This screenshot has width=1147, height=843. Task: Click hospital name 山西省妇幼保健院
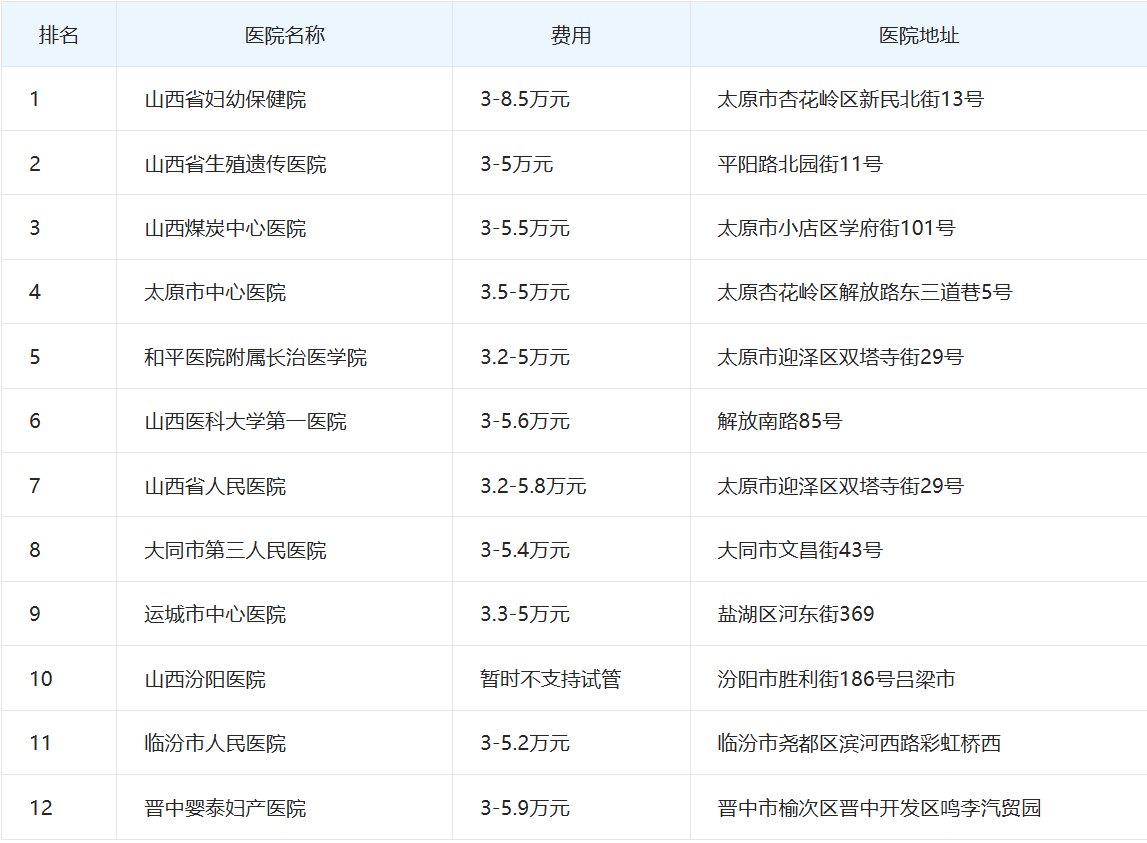pyautogui.click(x=225, y=99)
